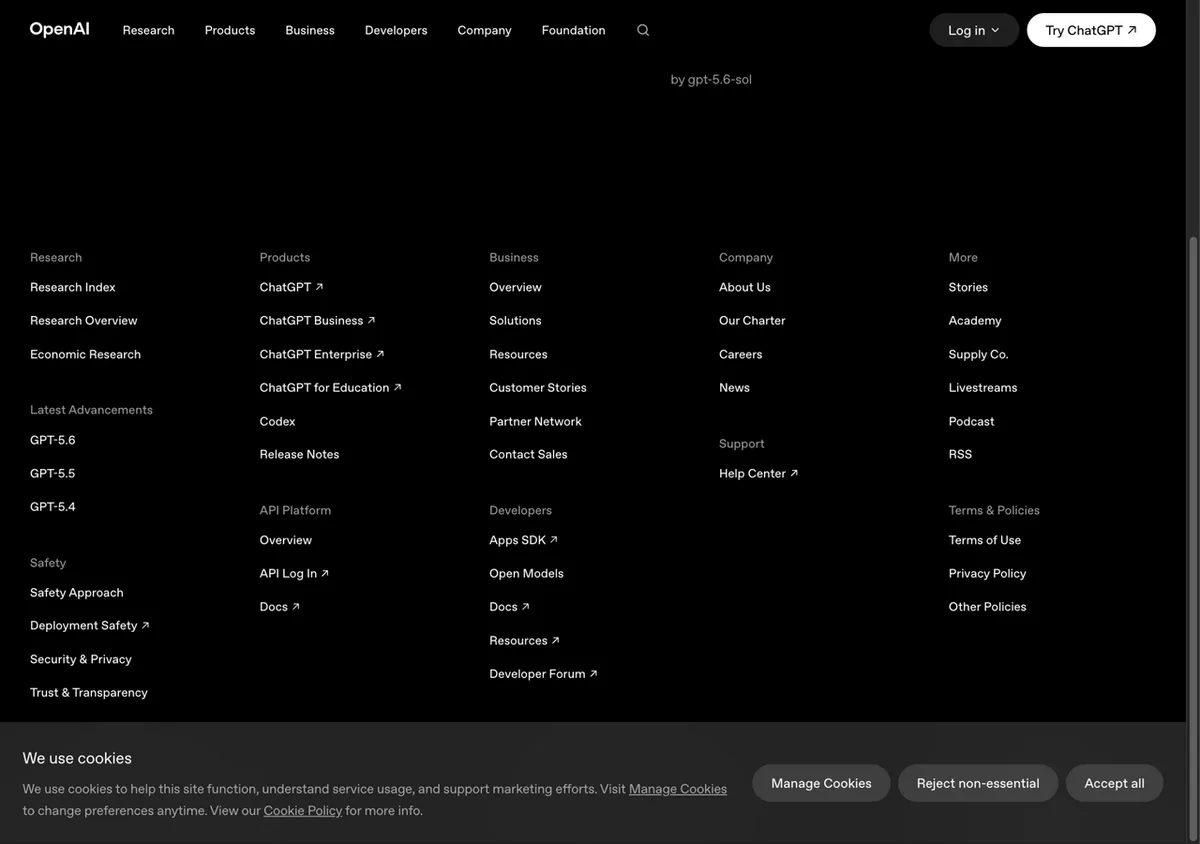Open Partner Network link

pos(536,422)
